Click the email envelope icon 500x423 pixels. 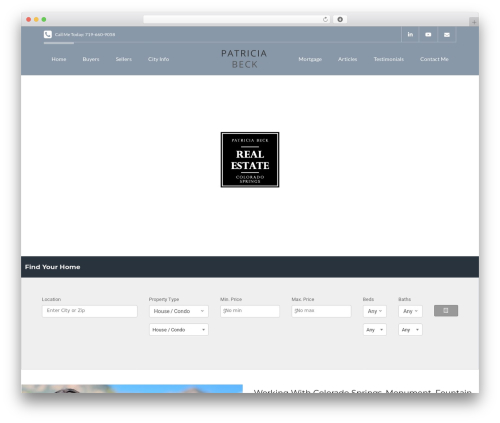[447, 34]
